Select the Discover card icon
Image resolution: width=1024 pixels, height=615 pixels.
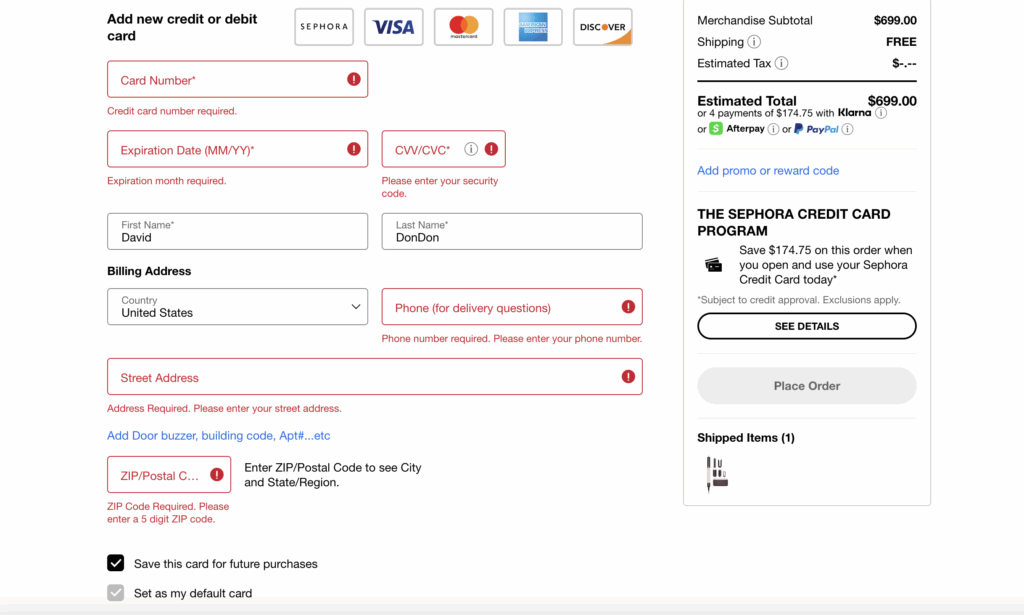point(603,27)
